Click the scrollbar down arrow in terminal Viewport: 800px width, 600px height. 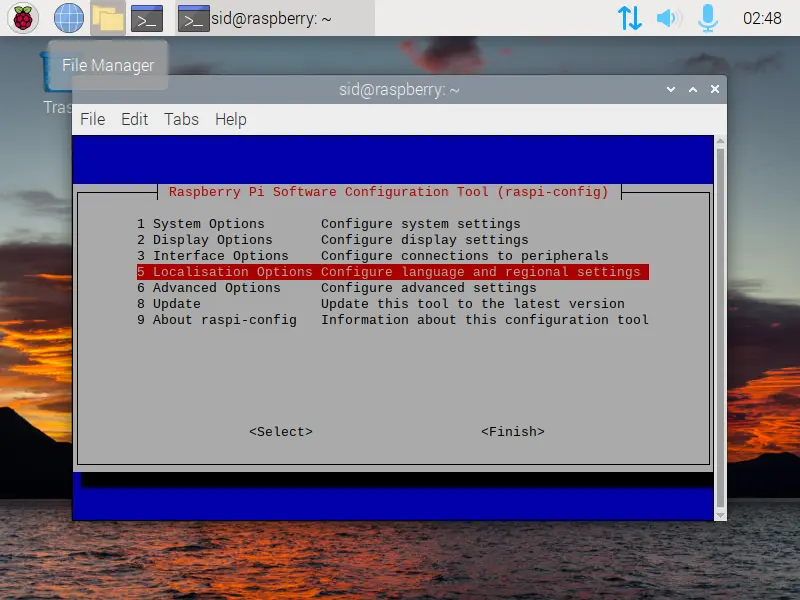[720, 515]
